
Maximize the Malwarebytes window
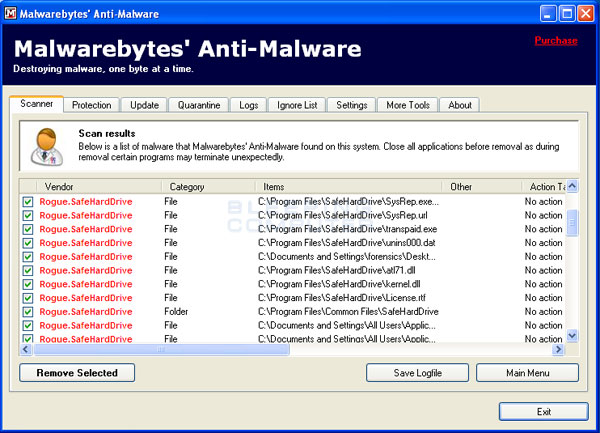[567, 14]
